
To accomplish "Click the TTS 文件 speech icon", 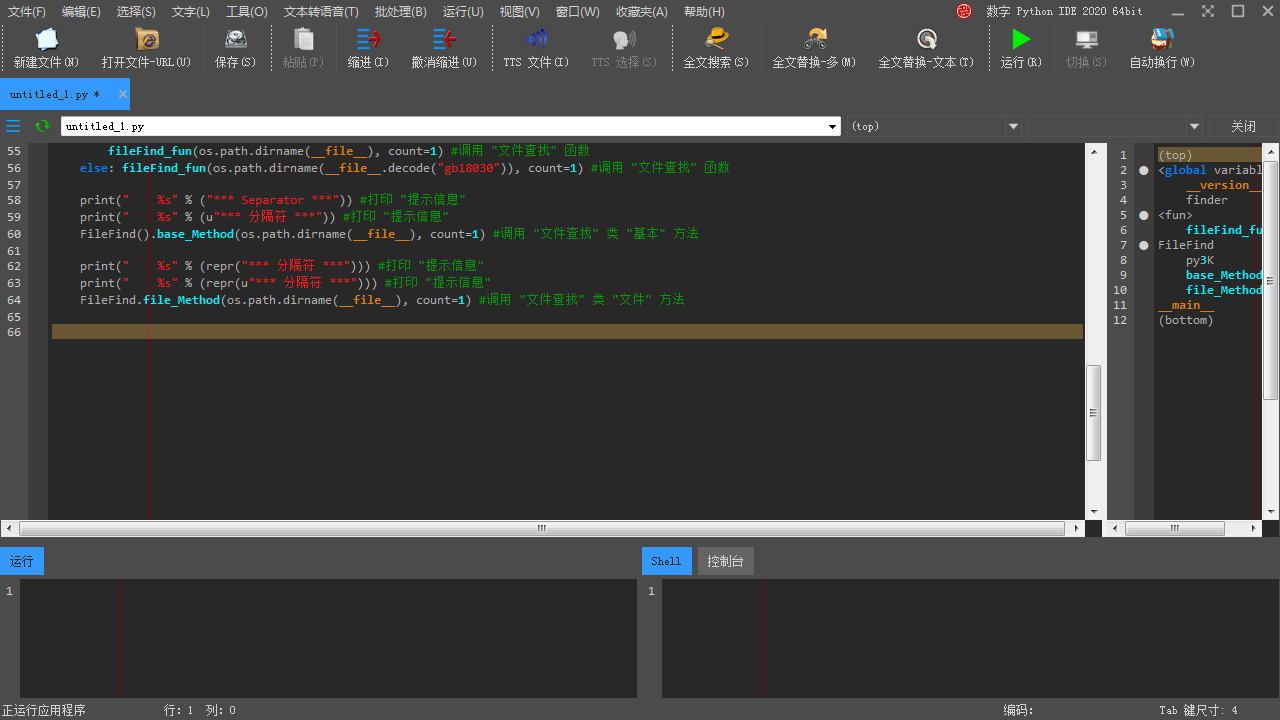I will (536, 40).
